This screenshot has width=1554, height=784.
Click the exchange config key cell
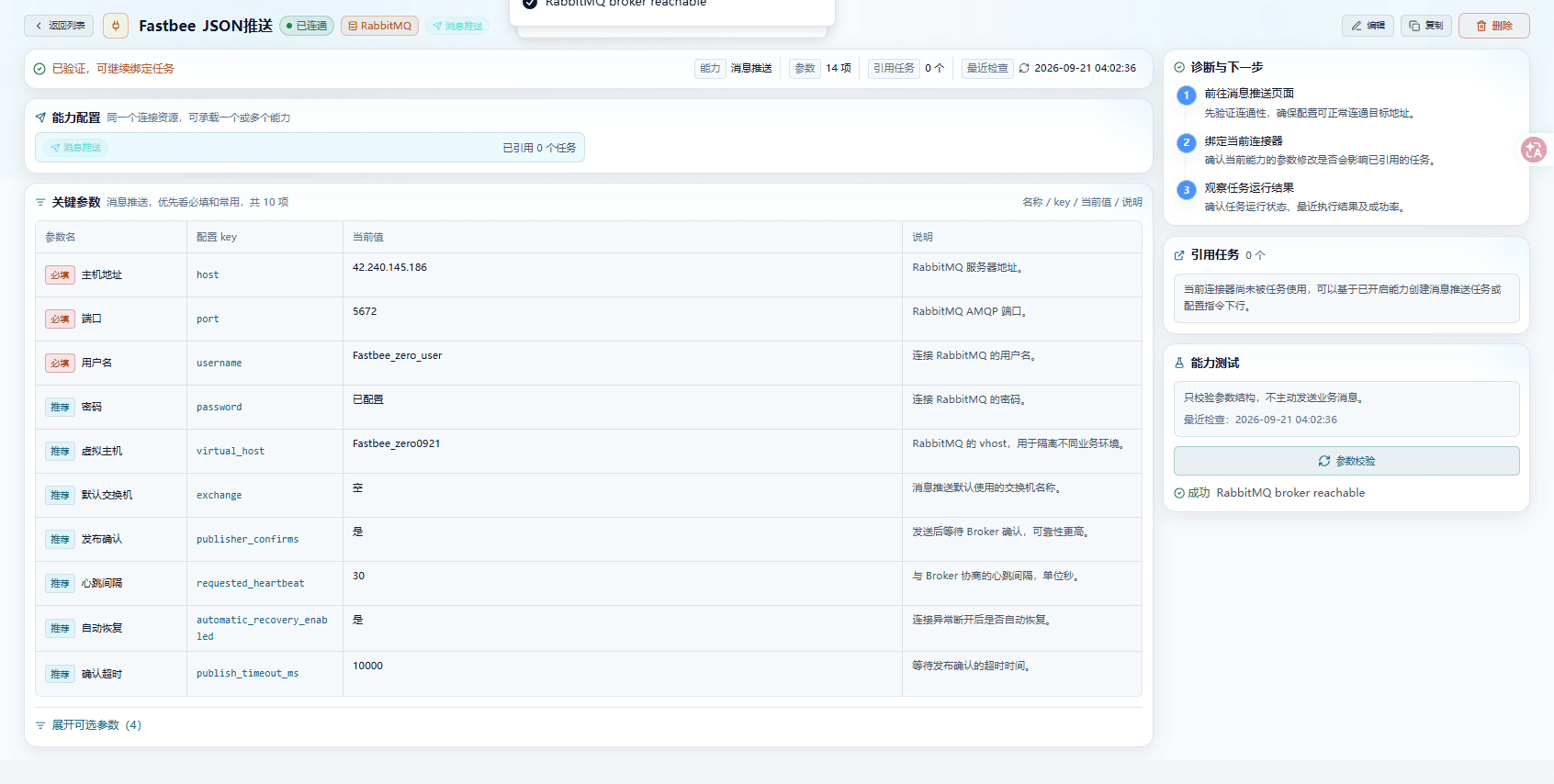(x=265, y=496)
